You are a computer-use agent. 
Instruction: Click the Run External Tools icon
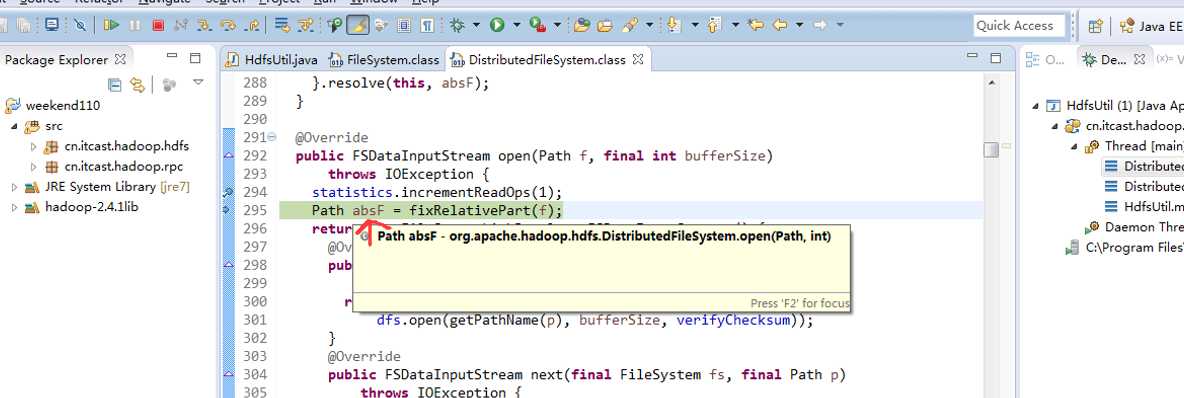tap(538, 25)
